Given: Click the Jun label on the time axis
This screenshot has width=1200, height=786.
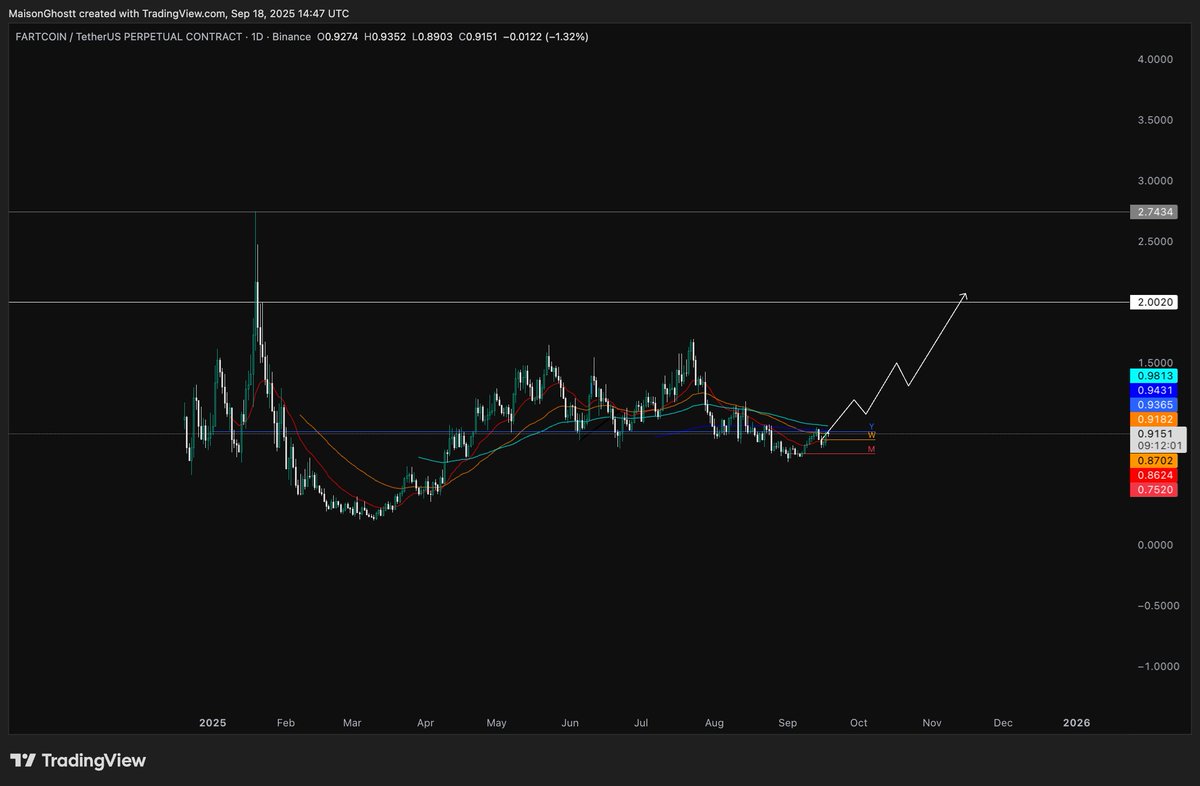Looking at the screenshot, I should tap(570, 722).
